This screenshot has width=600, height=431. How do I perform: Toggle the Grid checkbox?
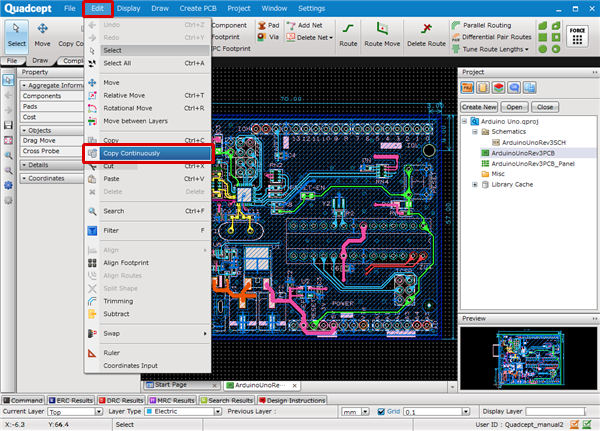[x=380, y=411]
